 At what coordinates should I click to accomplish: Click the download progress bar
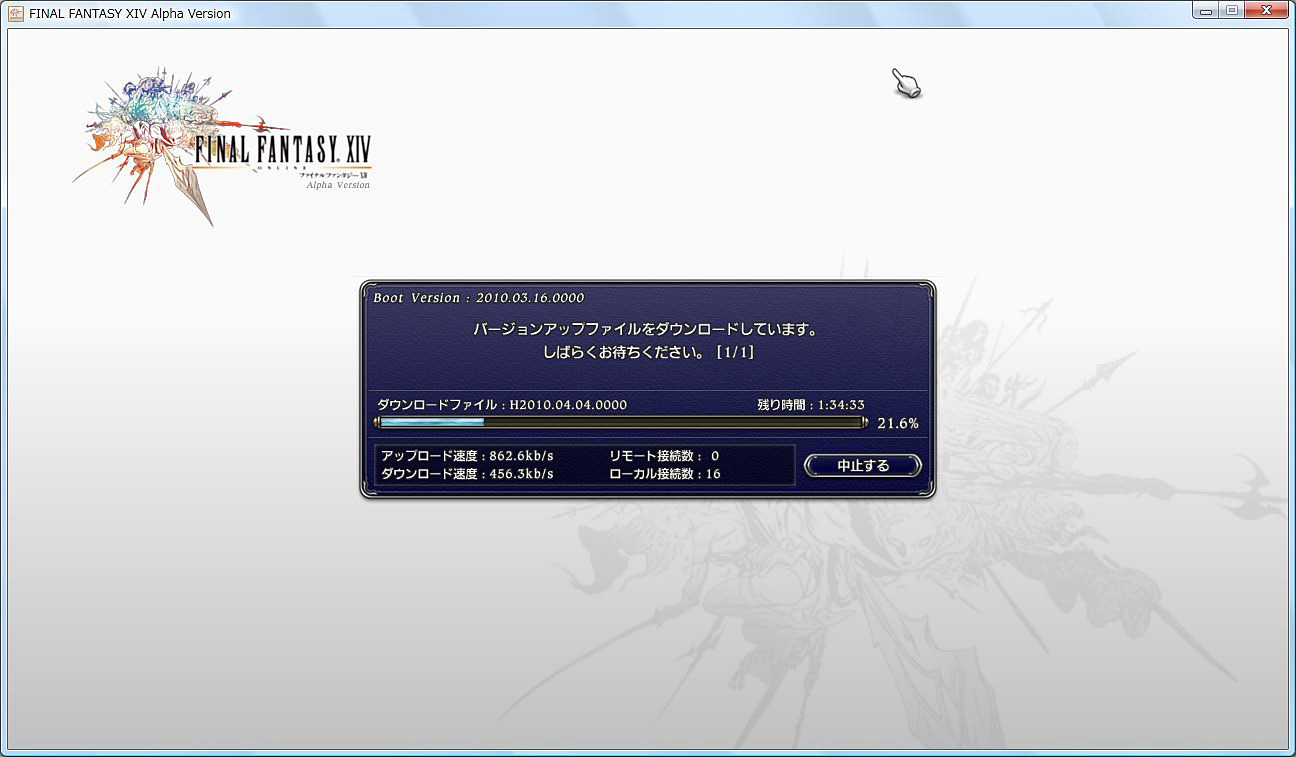coord(620,422)
